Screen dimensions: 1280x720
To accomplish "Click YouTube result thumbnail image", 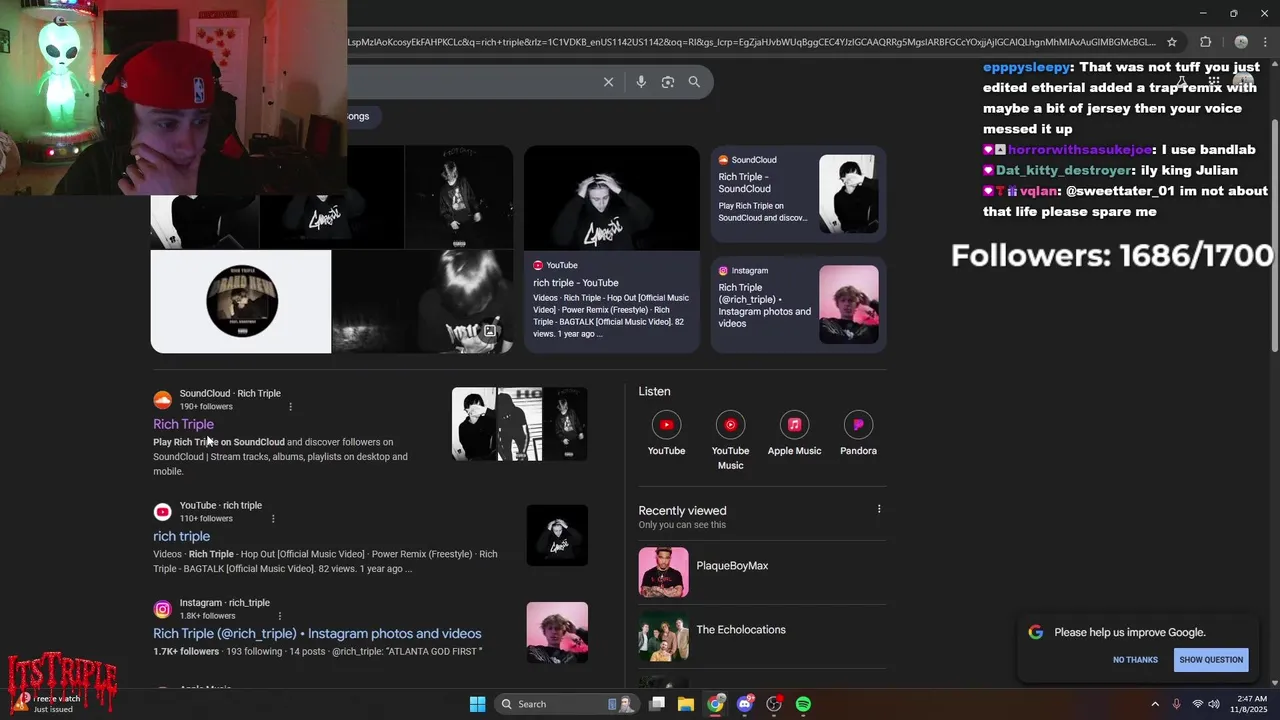I will tap(557, 535).
